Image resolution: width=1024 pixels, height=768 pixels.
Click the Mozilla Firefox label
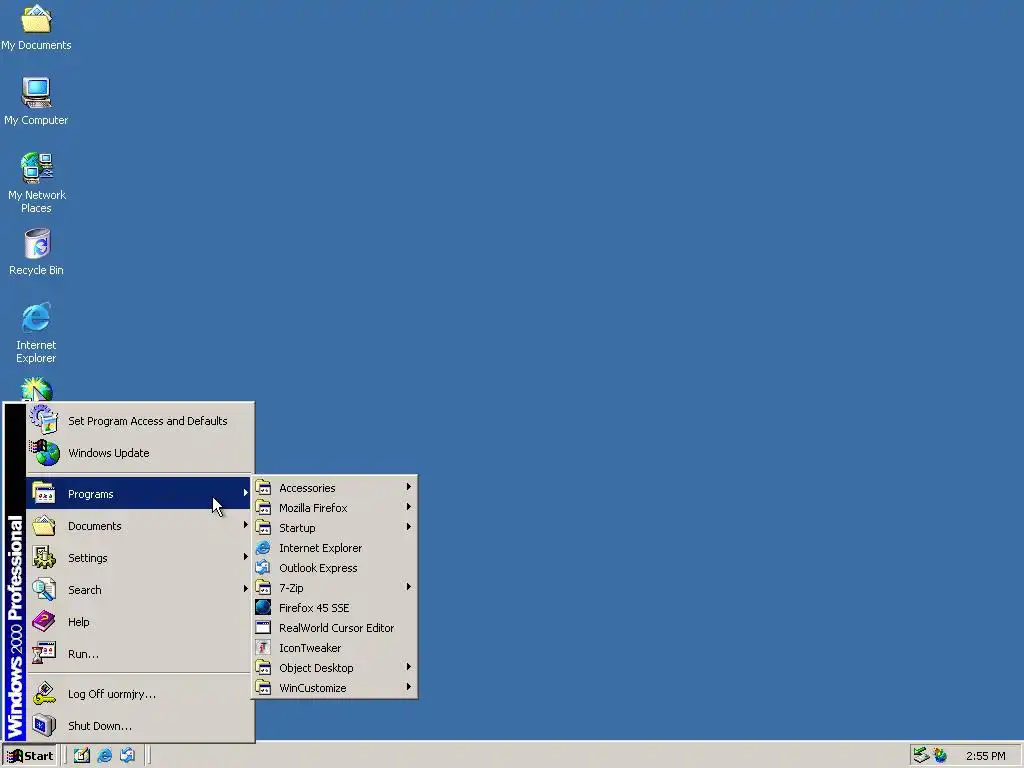313,507
